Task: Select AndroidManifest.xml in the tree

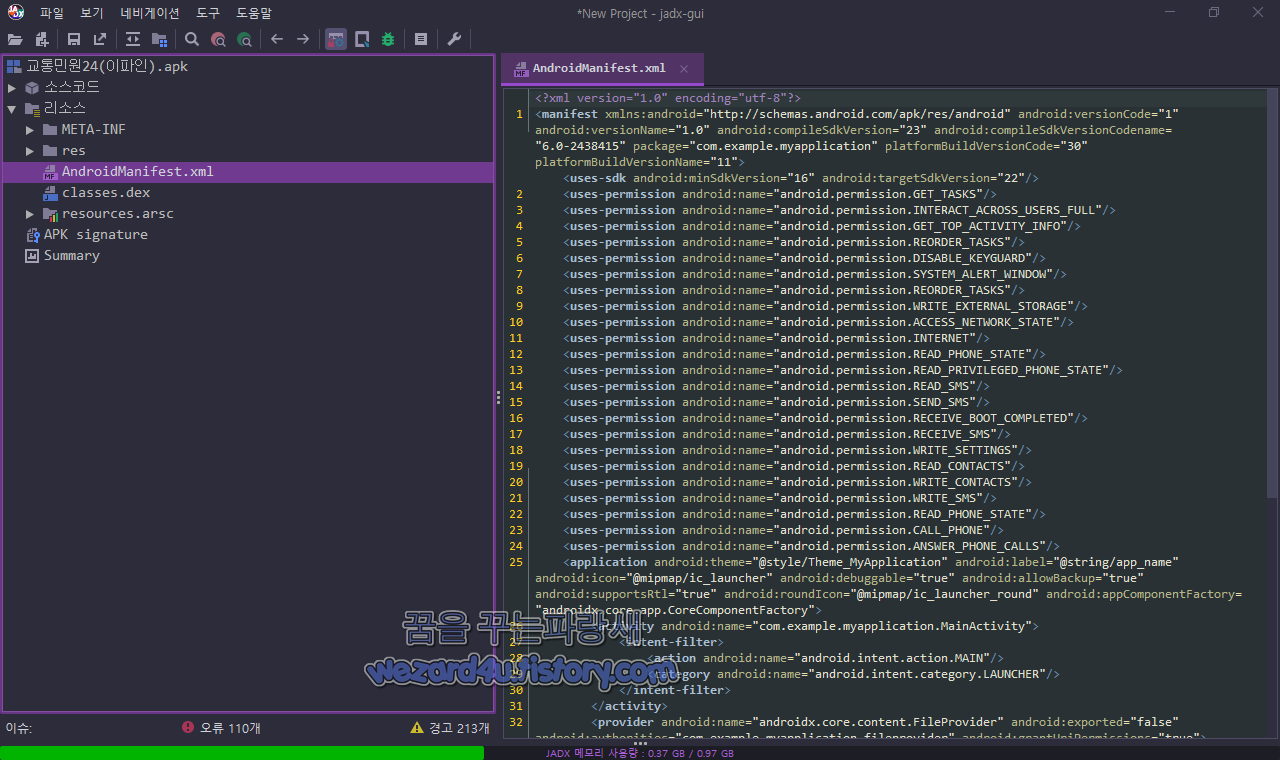Action: 137,171
